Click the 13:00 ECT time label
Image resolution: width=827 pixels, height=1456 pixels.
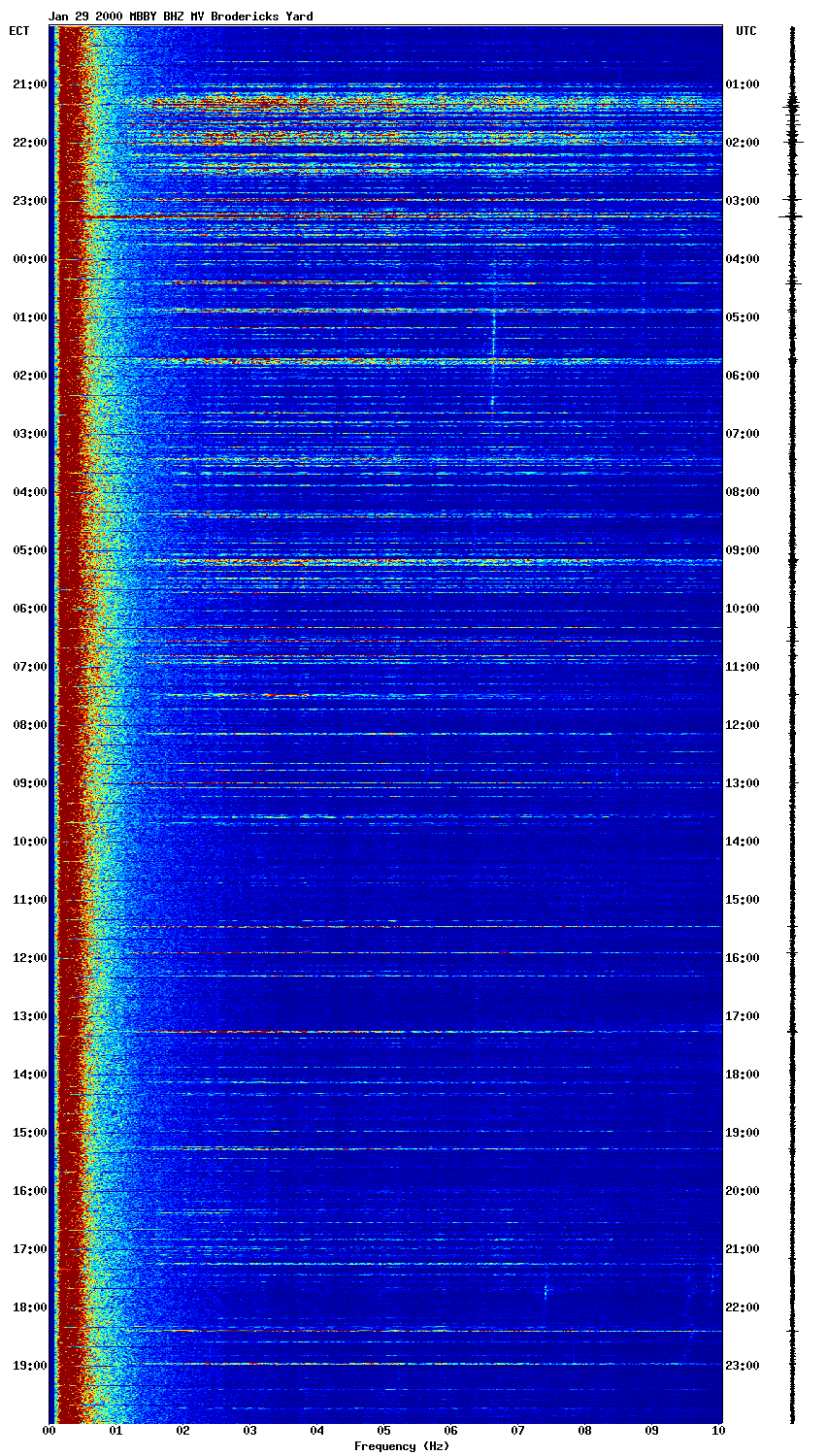[x=30, y=1016]
